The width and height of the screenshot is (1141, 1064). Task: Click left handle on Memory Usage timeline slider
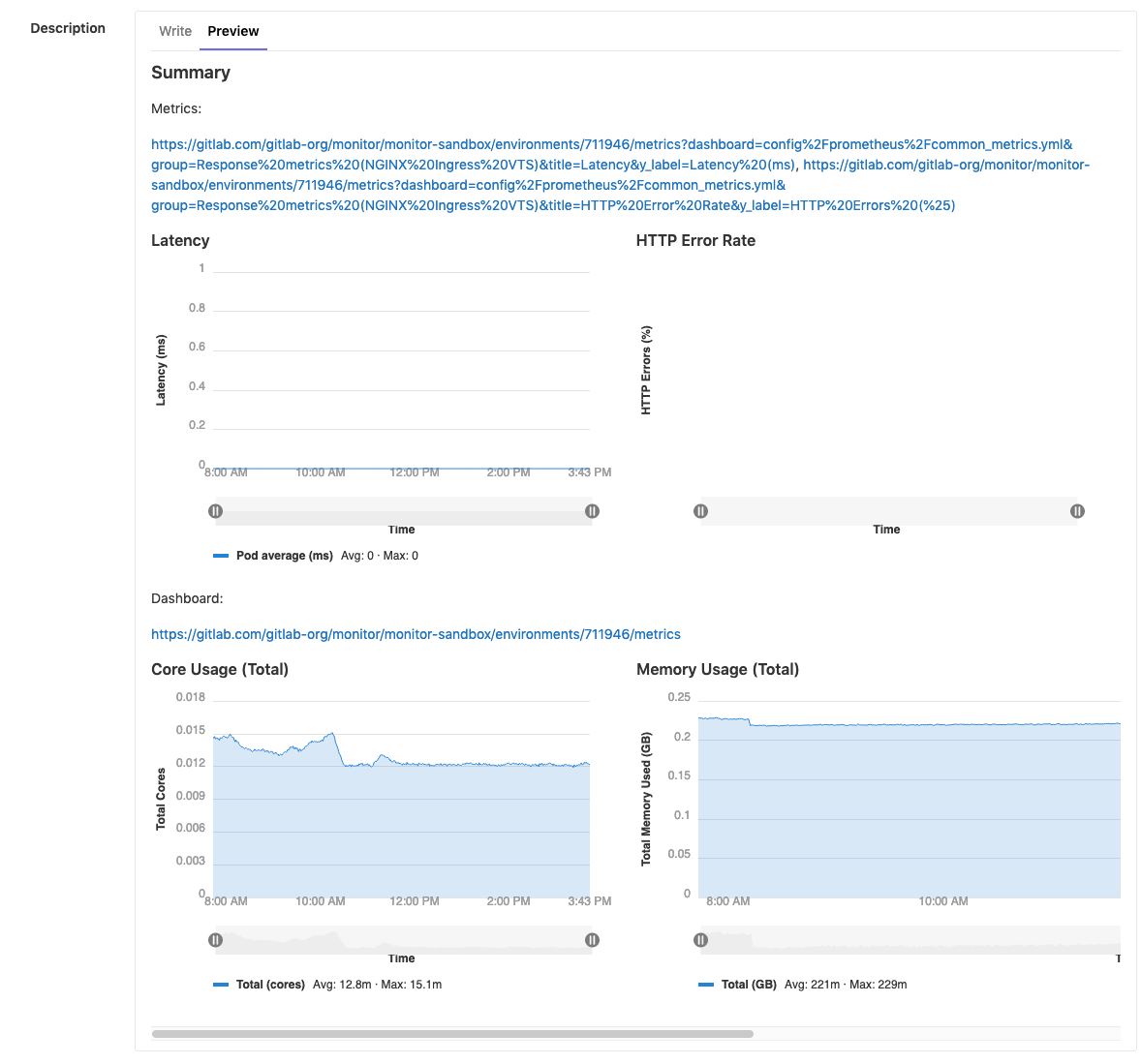(700, 939)
